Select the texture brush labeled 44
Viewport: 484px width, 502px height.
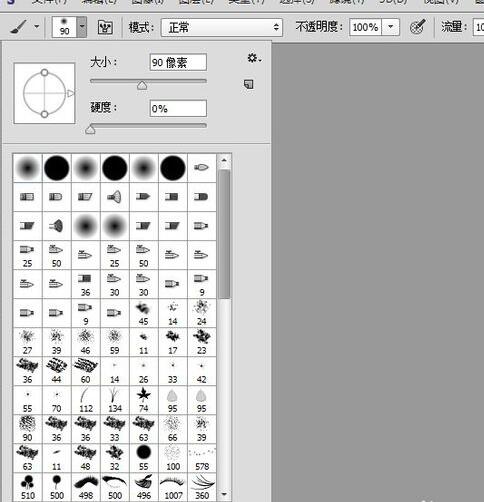[x=56, y=371]
